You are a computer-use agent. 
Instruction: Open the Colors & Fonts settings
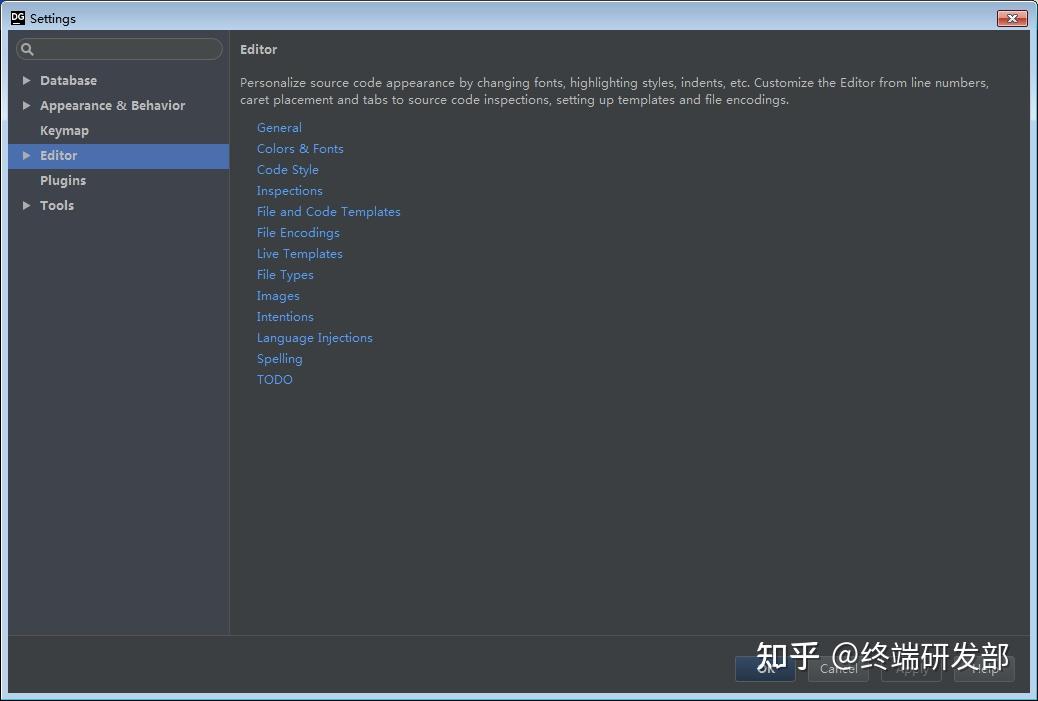(x=300, y=148)
